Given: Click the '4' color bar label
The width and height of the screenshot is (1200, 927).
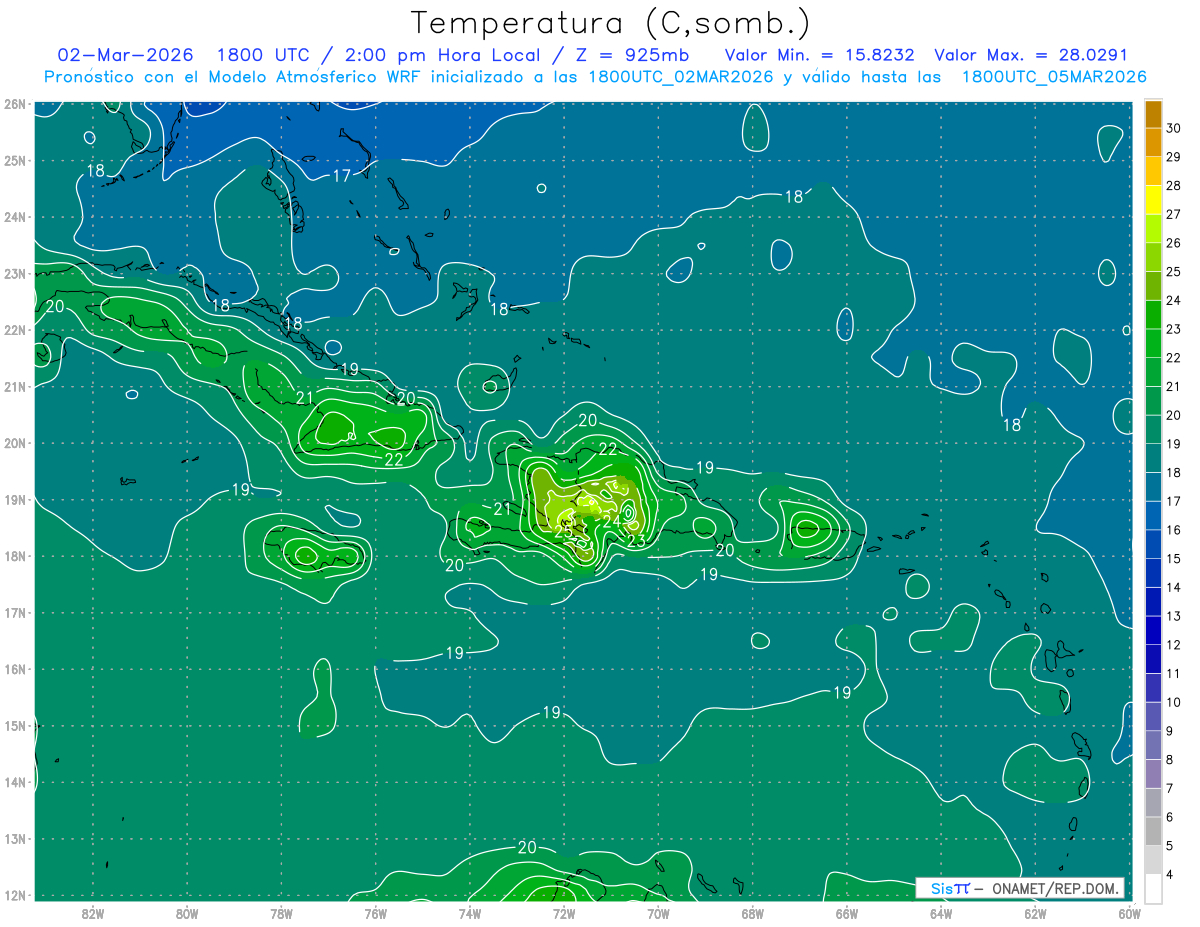Looking at the screenshot, I should coord(1170,874).
